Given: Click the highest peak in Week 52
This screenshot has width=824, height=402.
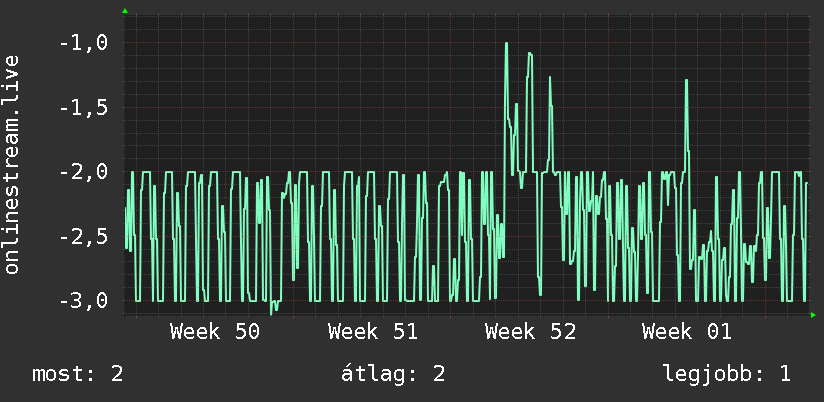Looking at the screenshot, I should coord(506,44).
